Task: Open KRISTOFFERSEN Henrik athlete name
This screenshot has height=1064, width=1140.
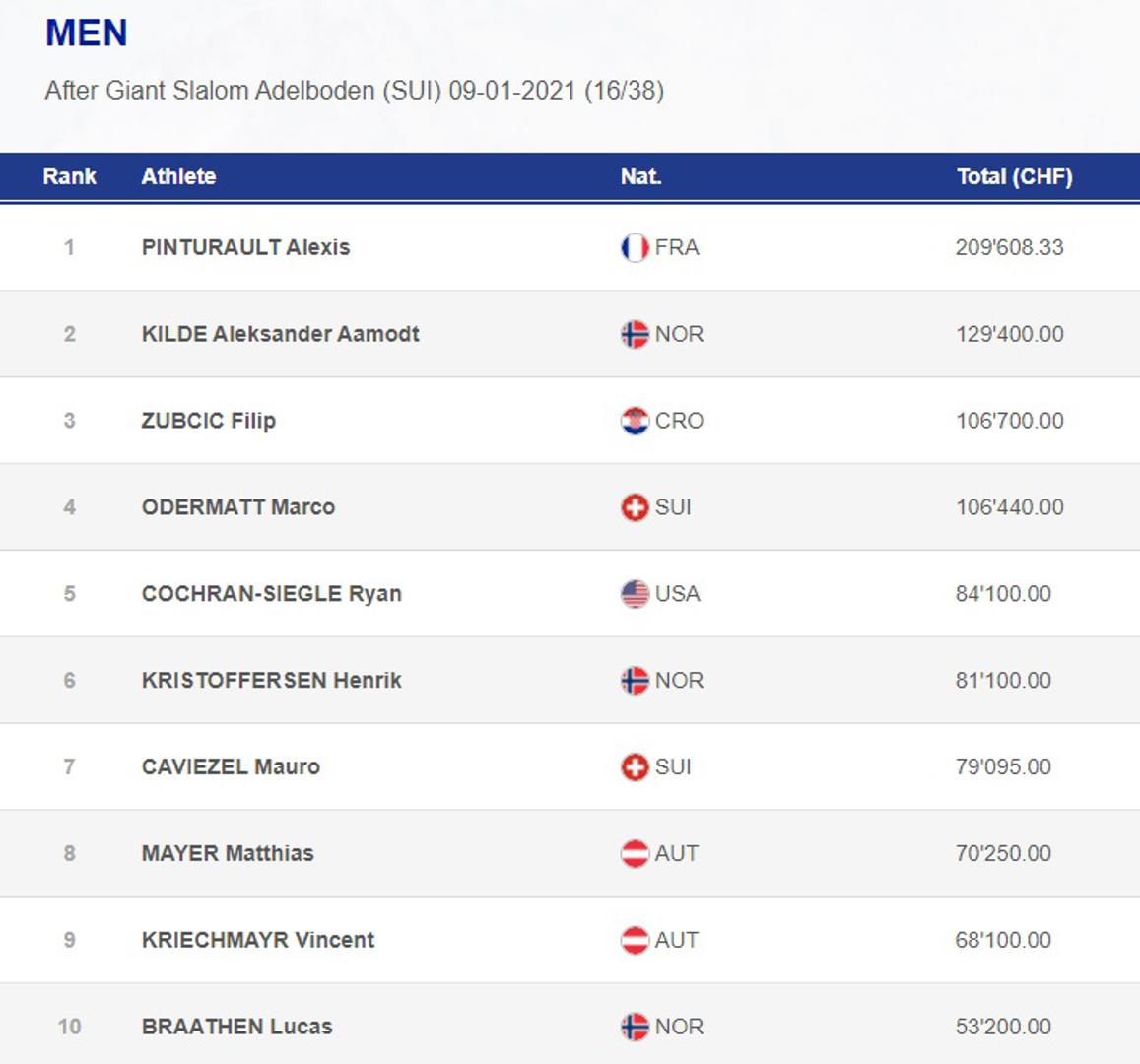Action: (271, 681)
